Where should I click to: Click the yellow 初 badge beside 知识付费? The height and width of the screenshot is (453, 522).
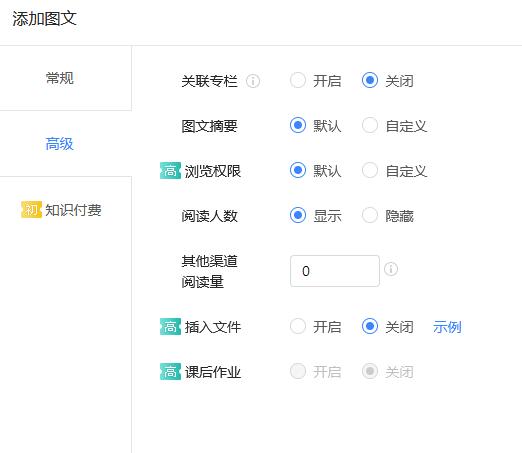(31, 210)
